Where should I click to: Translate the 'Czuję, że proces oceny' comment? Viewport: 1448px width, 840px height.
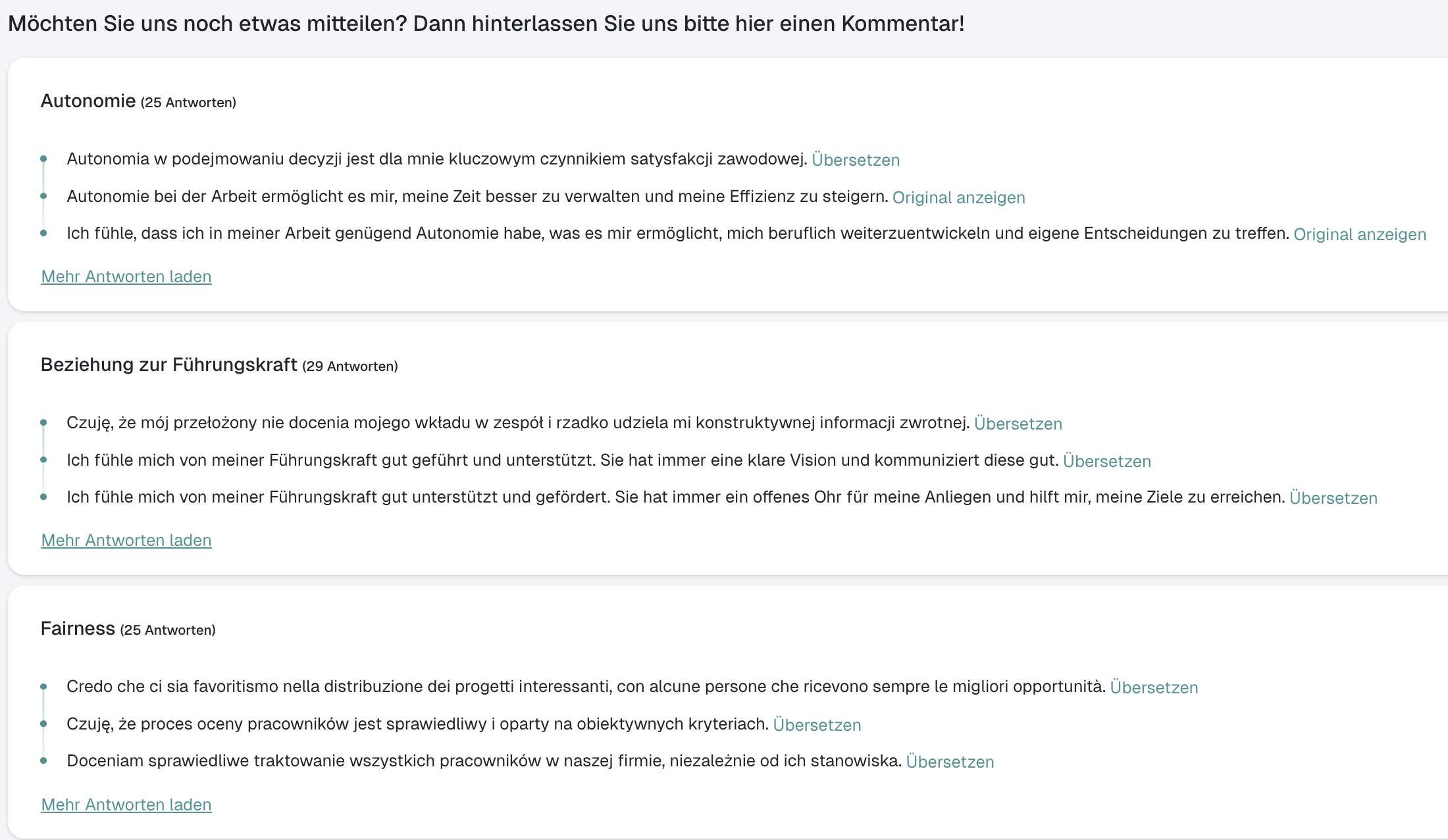click(x=817, y=725)
